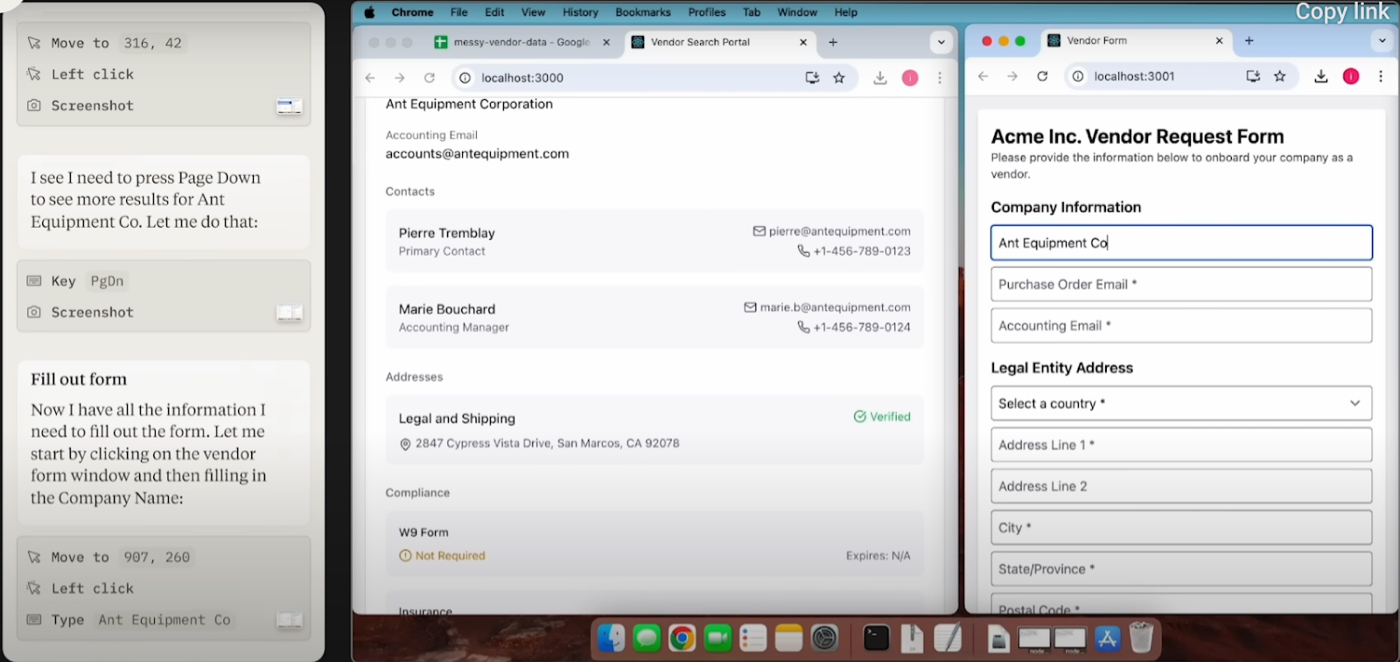The height and width of the screenshot is (662, 1400).
Task: Click the Apple logo menu
Action: point(368,12)
